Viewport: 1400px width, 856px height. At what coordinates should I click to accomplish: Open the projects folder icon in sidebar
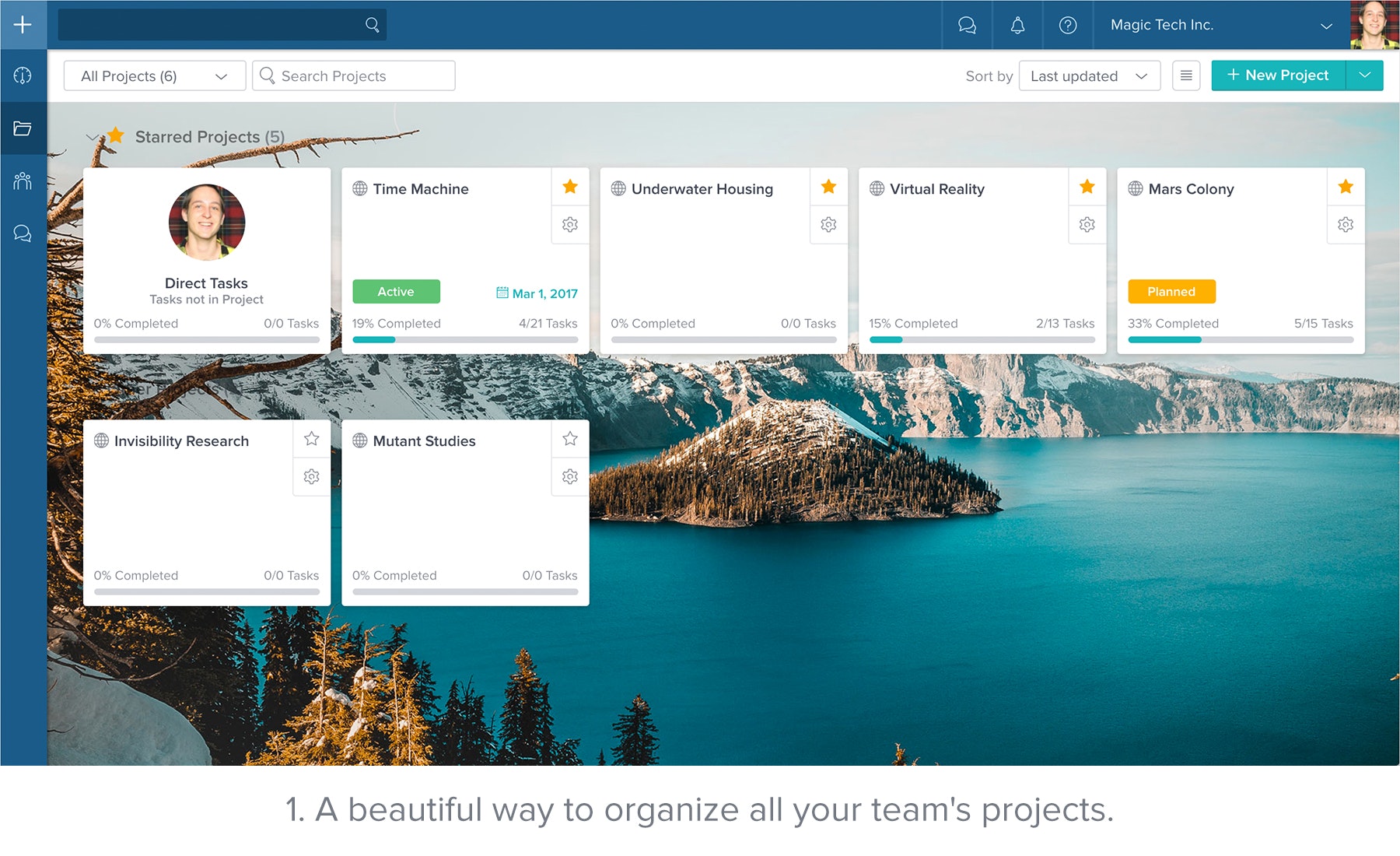point(23,128)
